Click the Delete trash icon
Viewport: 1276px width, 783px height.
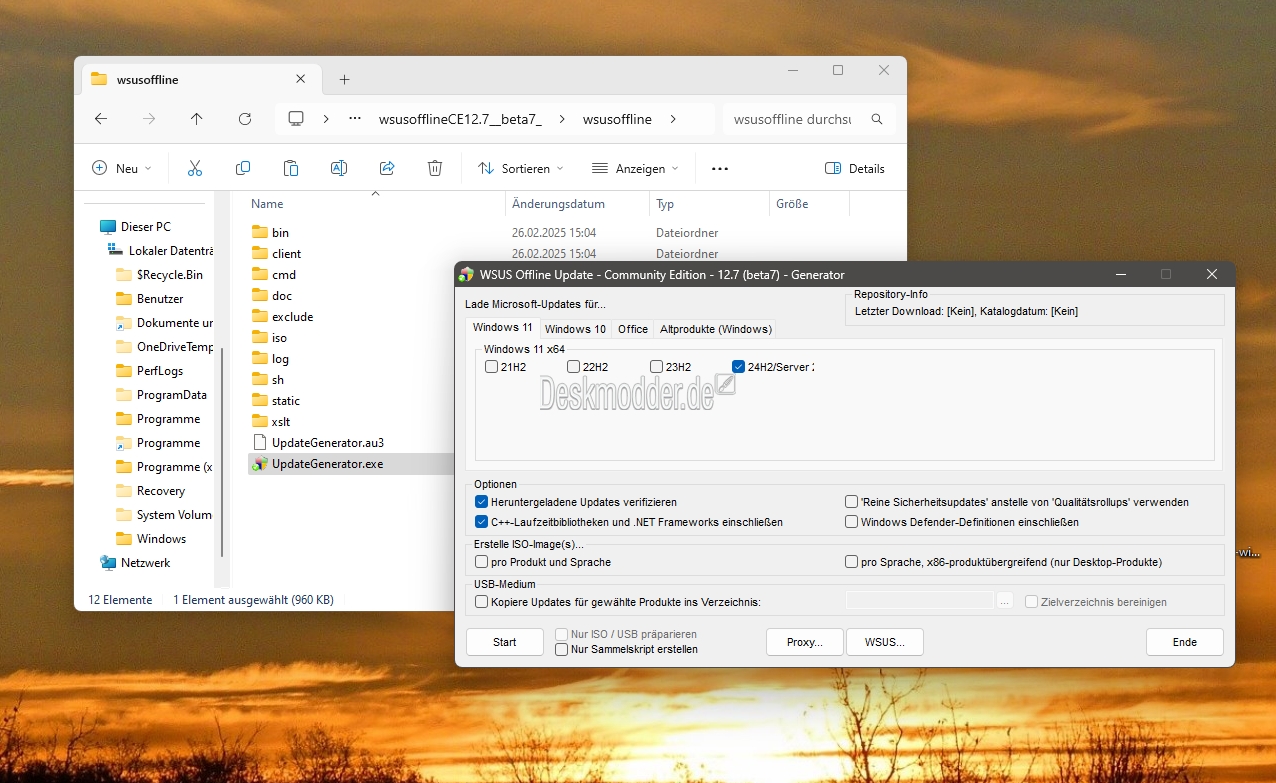pos(435,168)
